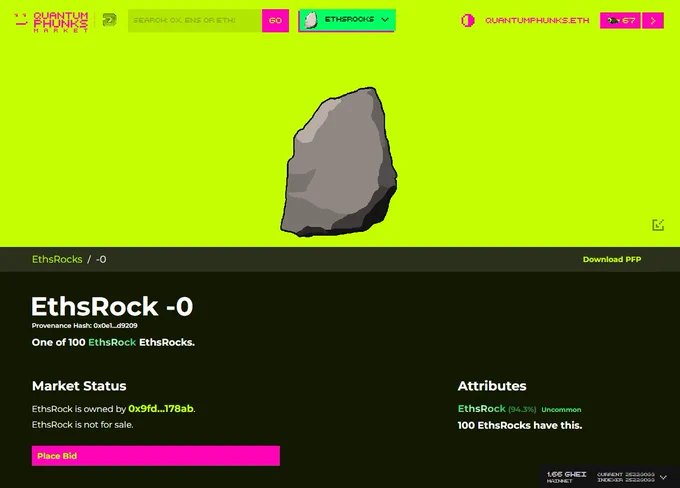Viewport: 680px width, 488px height.
Task: Toggle the light/dark theme circle icon
Action: 468,20
